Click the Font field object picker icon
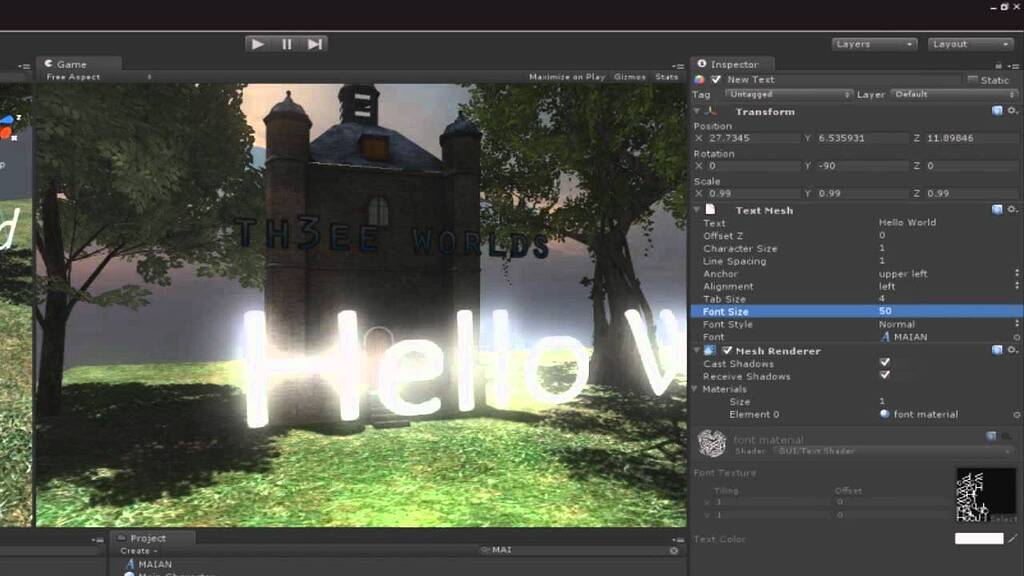The image size is (1024, 576). (x=1017, y=336)
